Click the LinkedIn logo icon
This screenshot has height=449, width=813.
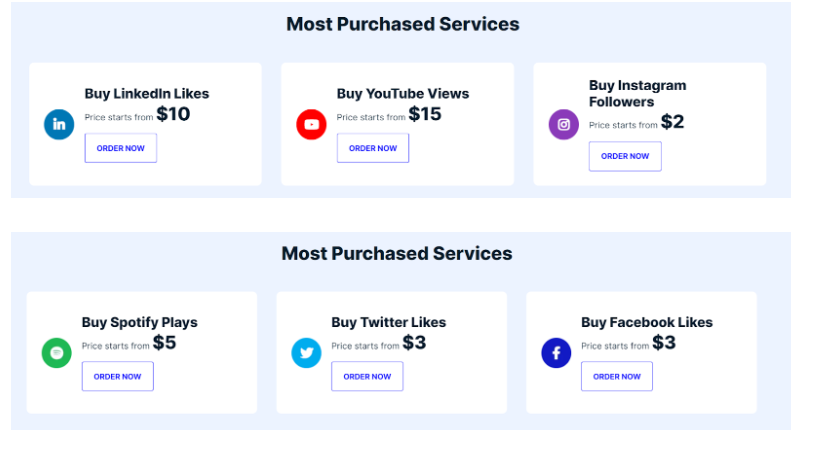59,124
